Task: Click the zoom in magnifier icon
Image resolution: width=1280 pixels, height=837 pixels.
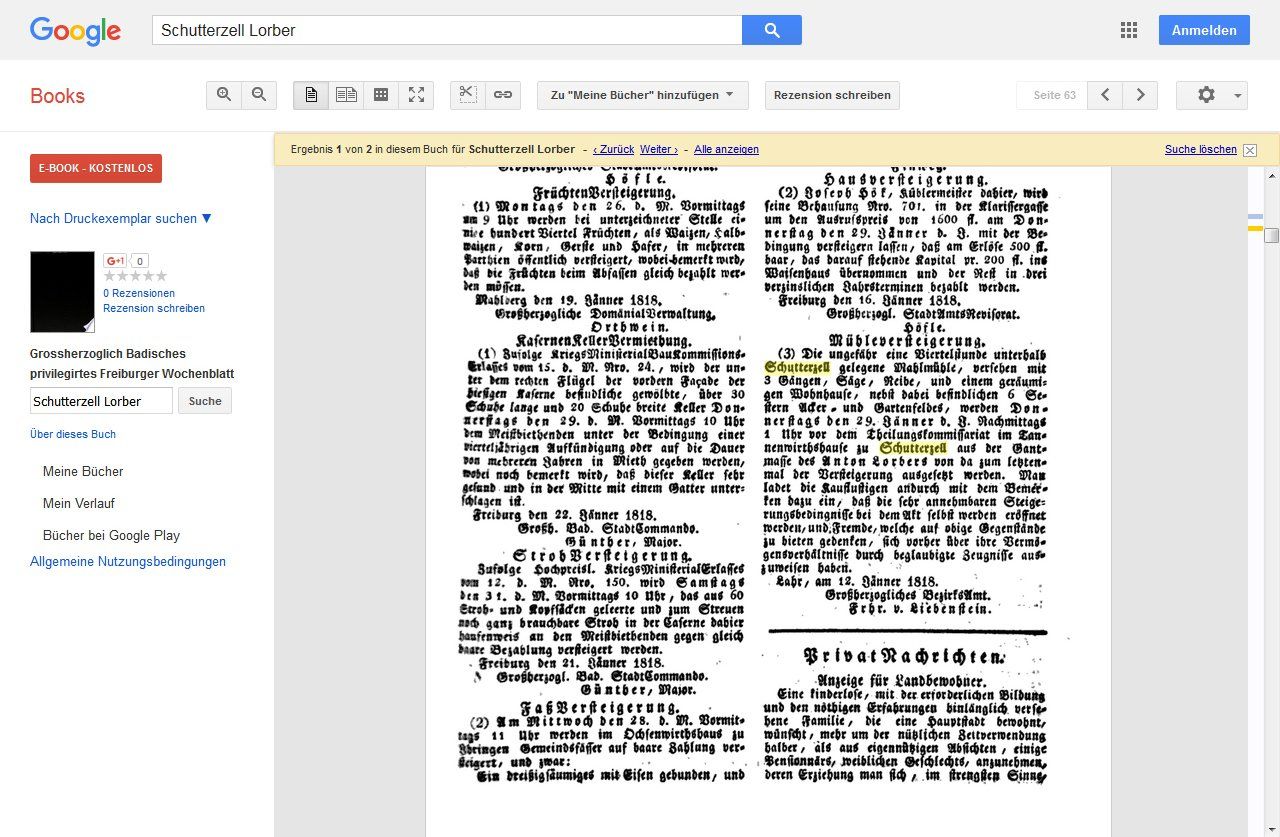Action: (224, 95)
